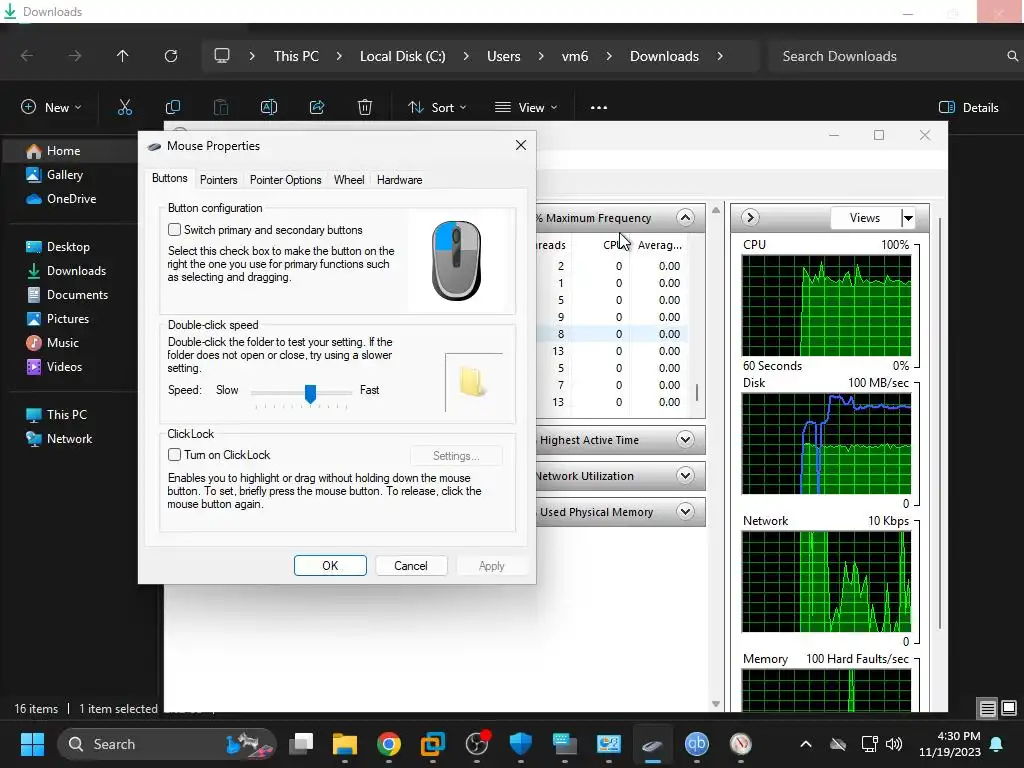Click the Averag... column header in Resource Monitor
Screen dimensions: 1024x768
click(660, 245)
